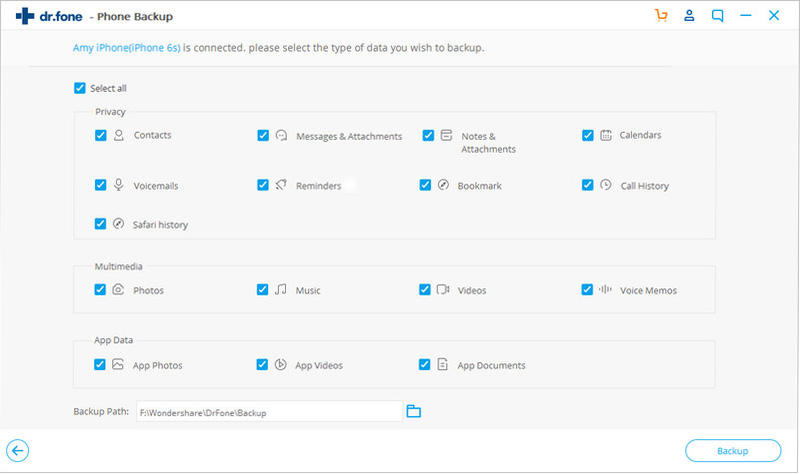Click the Amy iPhone(iPhone 6s) device link
800x474 pixels.
[127, 47]
